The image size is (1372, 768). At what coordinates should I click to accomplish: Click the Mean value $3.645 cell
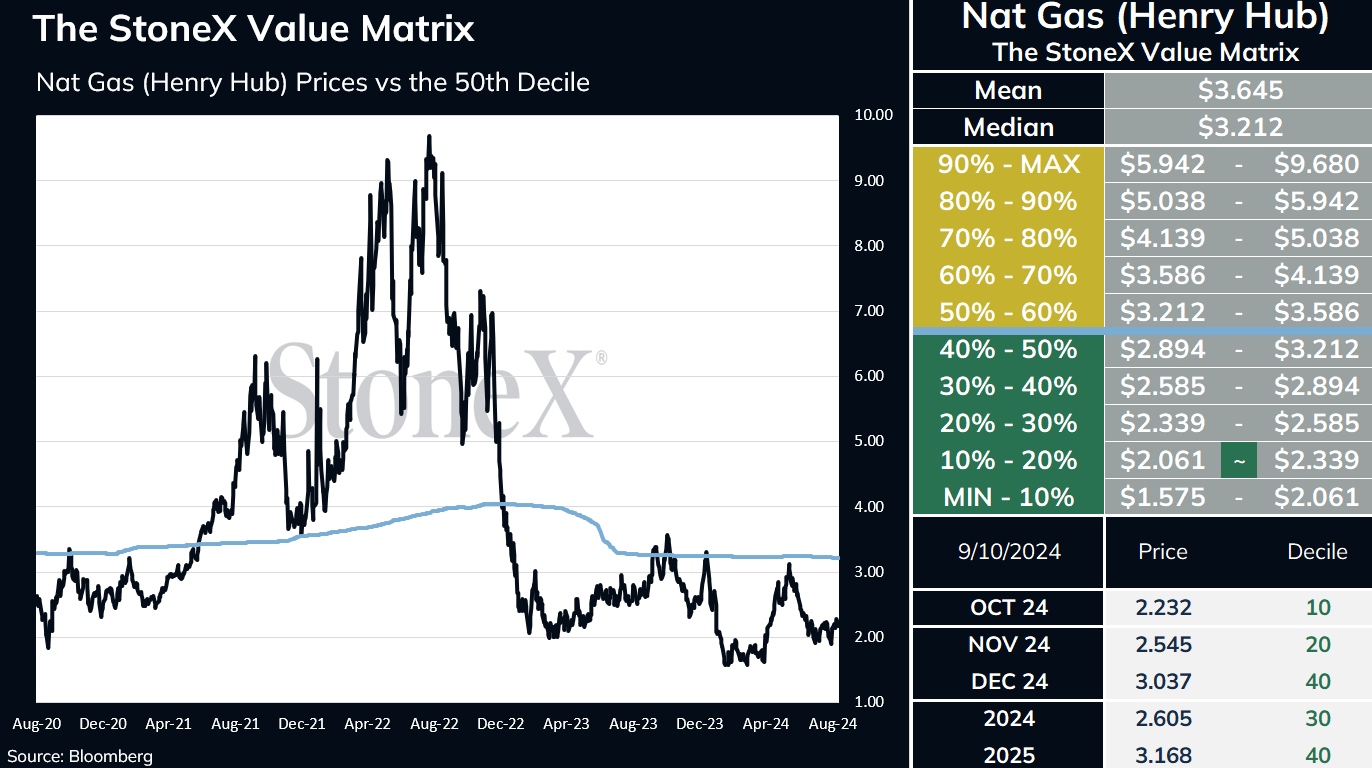pyautogui.click(x=1240, y=91)
